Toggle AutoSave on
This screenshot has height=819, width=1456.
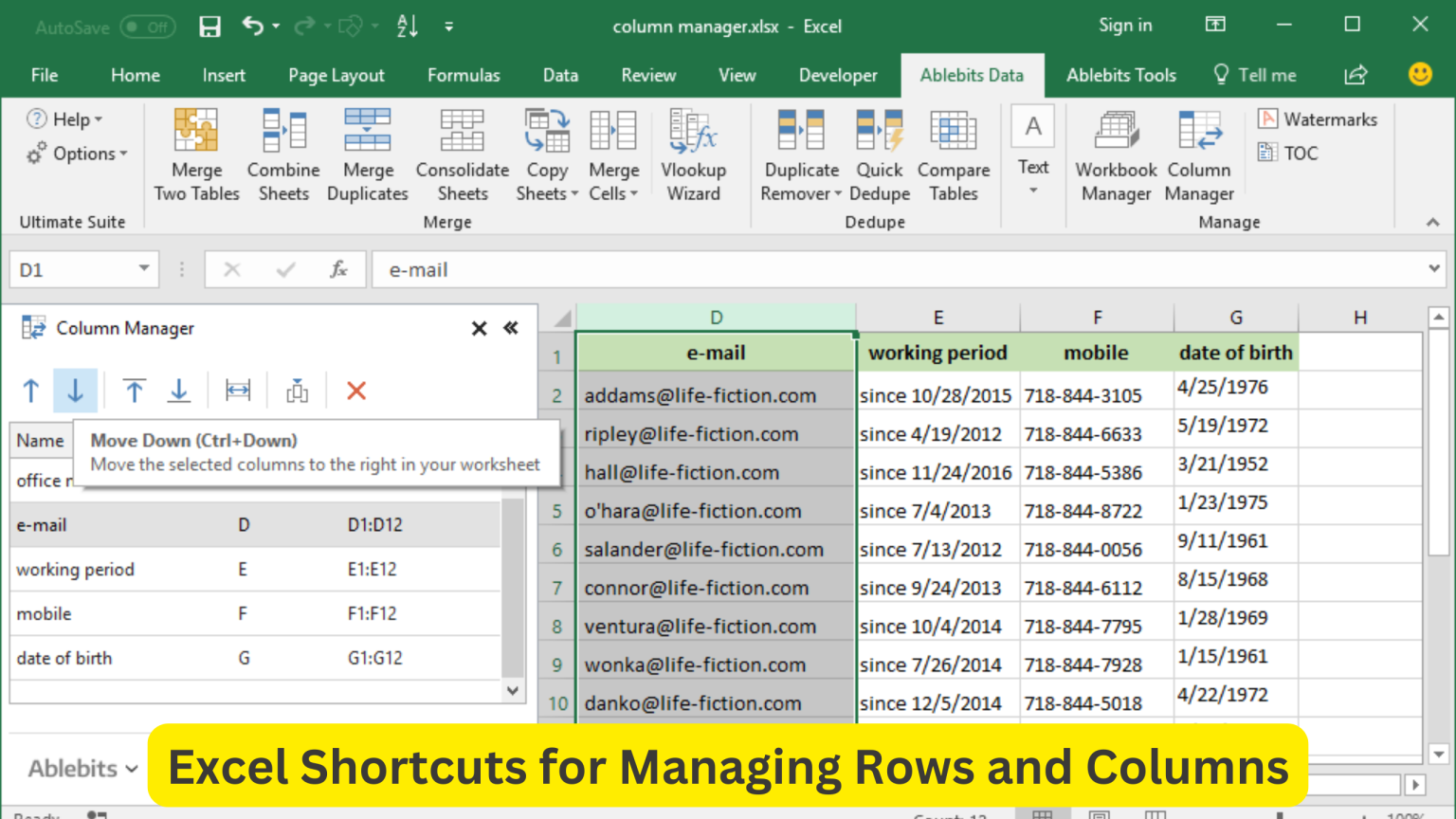tap(147, 27)
